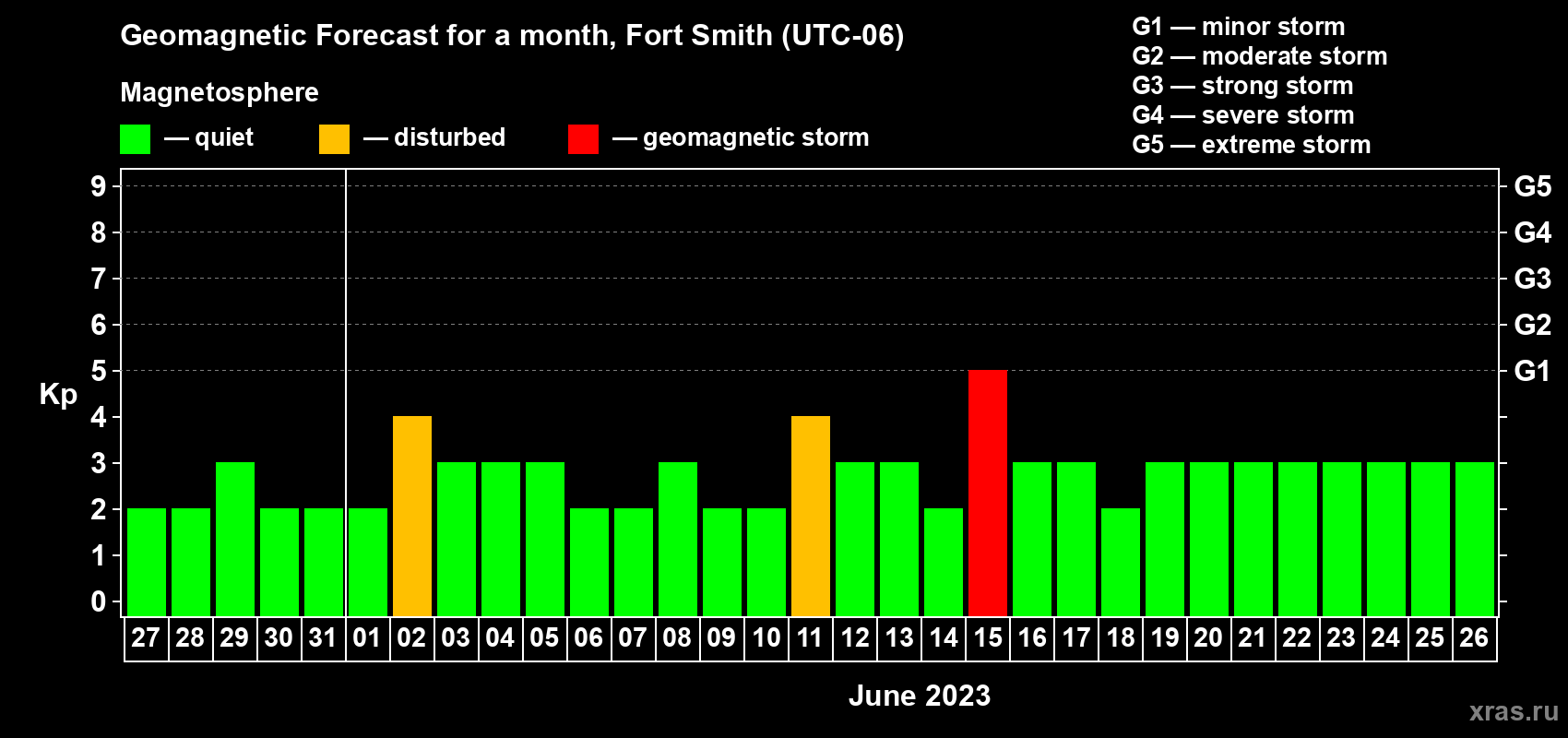Click the orange disturbed legend swatch
The image size is (1568, 738).
point(334,139)
